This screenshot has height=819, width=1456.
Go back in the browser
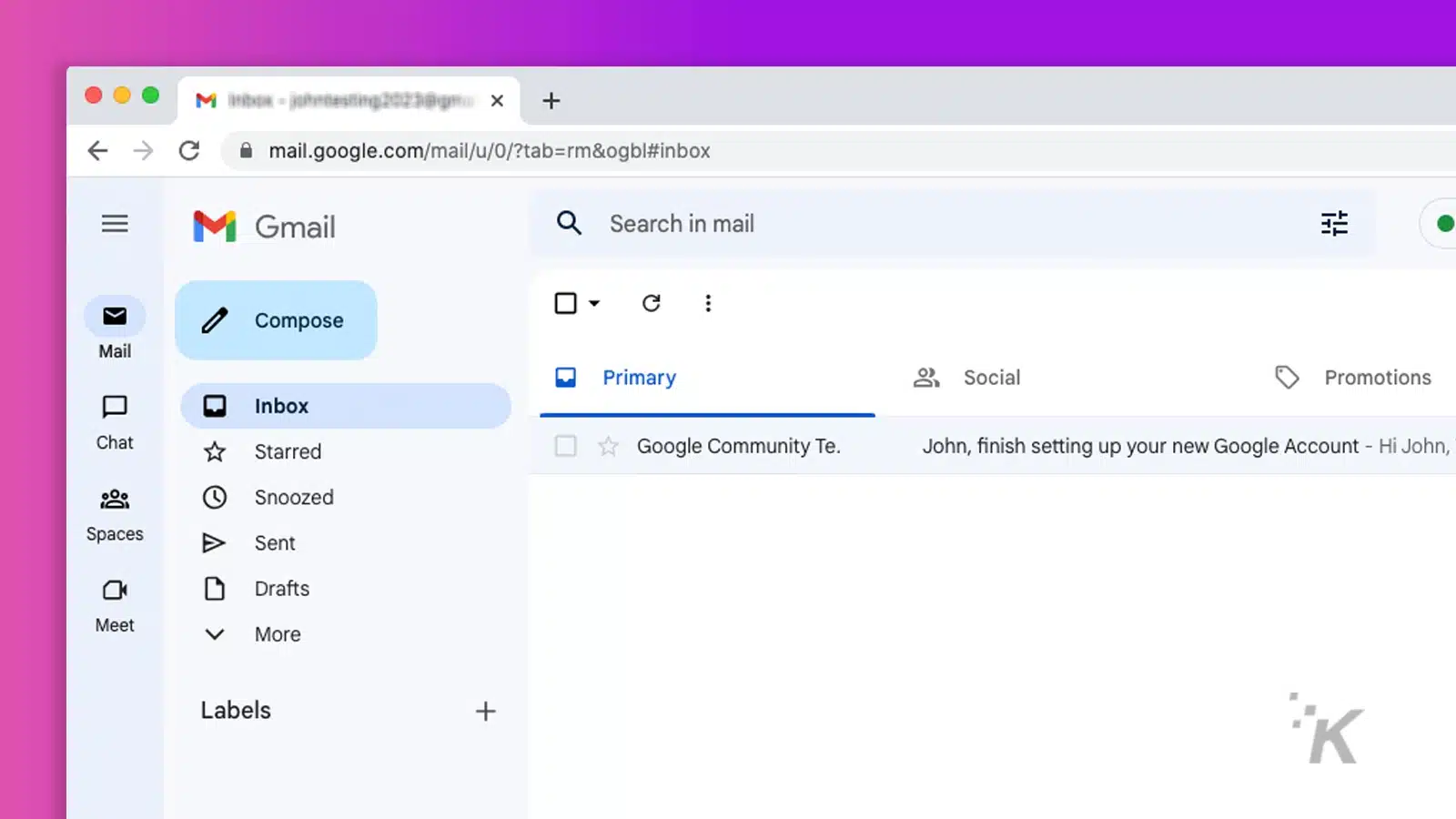point(97,151)
